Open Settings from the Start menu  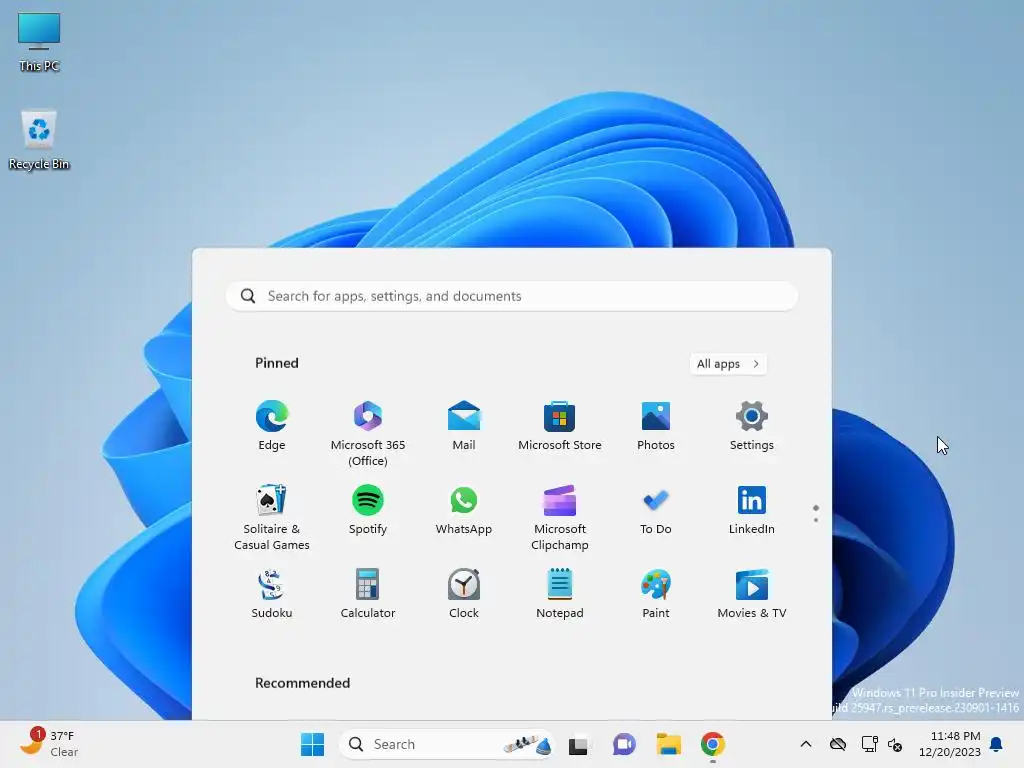(x=752, y=426)
